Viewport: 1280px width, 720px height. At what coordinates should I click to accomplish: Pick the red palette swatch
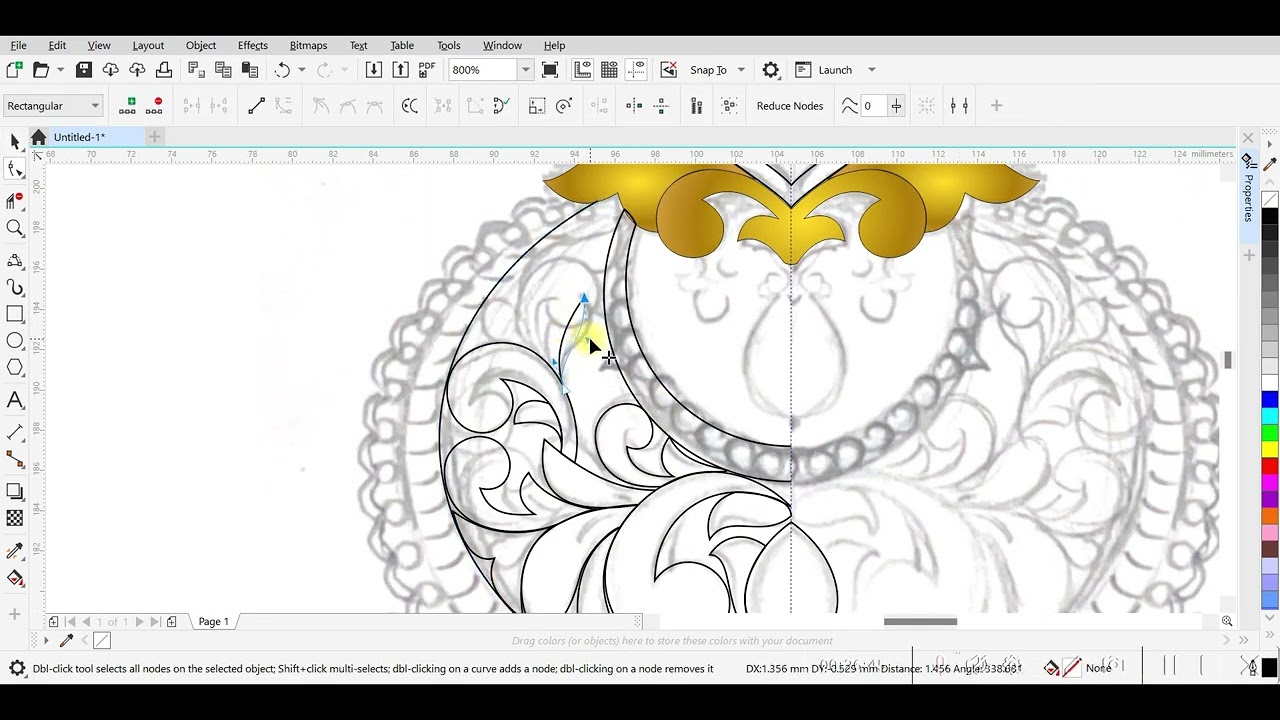(x=1269, y=467)
